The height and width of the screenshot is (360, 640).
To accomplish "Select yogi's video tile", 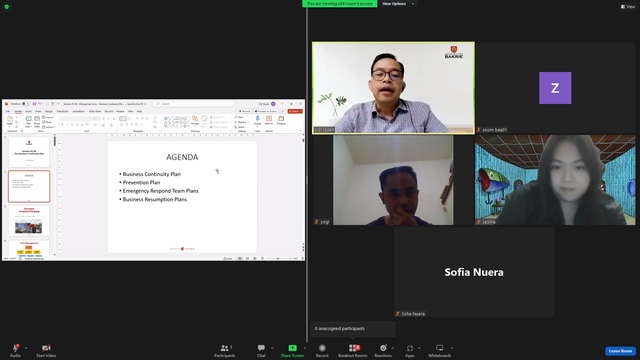I will (393, 180).
